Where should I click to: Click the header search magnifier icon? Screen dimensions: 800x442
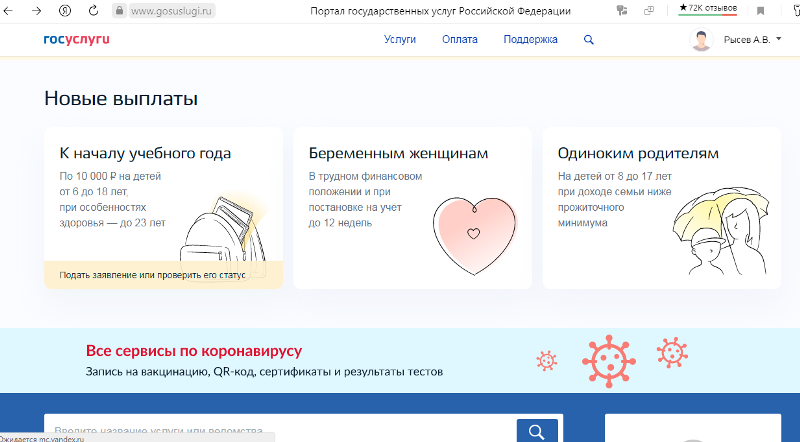point(589,40)
